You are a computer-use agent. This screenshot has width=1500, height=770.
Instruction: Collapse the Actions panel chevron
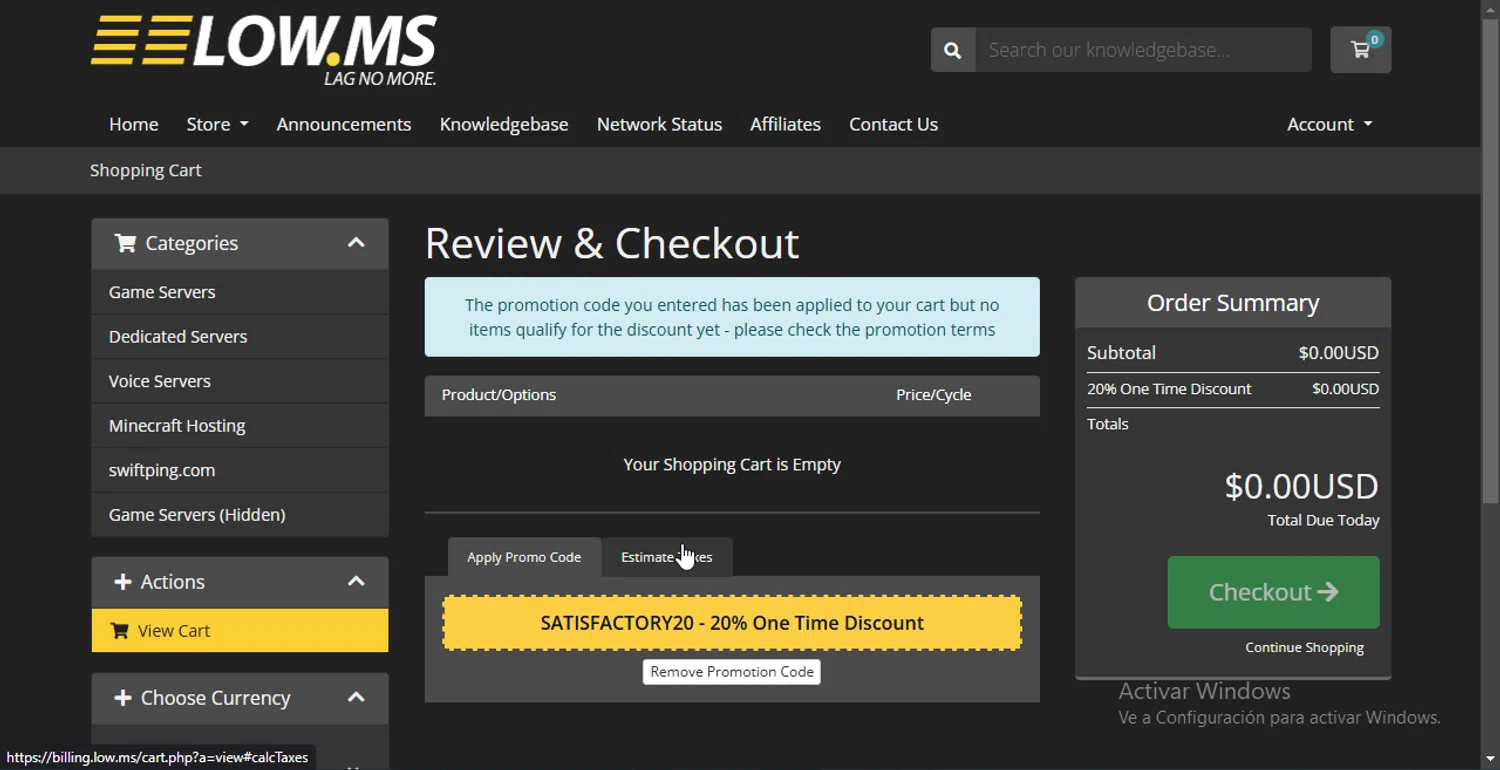coord(356,582)
